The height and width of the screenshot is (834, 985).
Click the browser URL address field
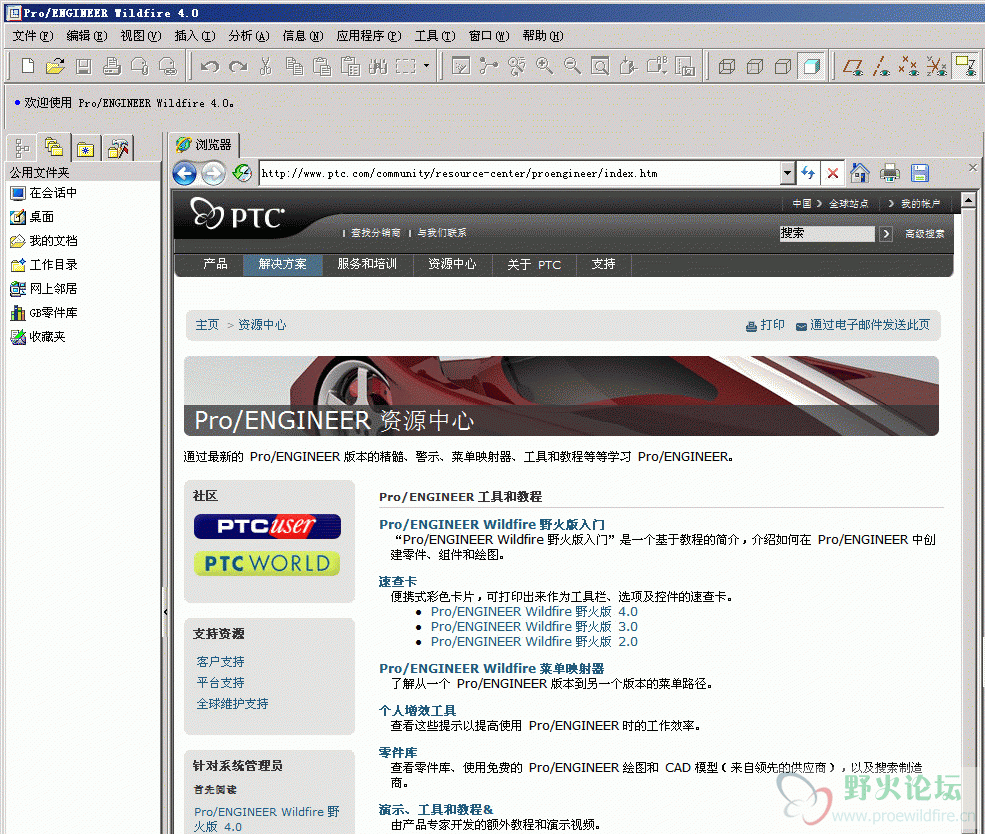click(x=520, y=173)
